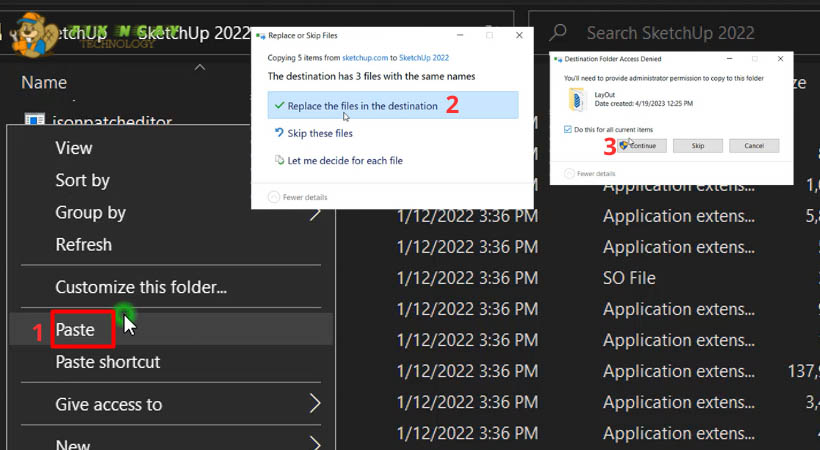Click the jsonpatcheditor file icon
This screenshot has height=450, width=820.
click(x=35, y=122)
